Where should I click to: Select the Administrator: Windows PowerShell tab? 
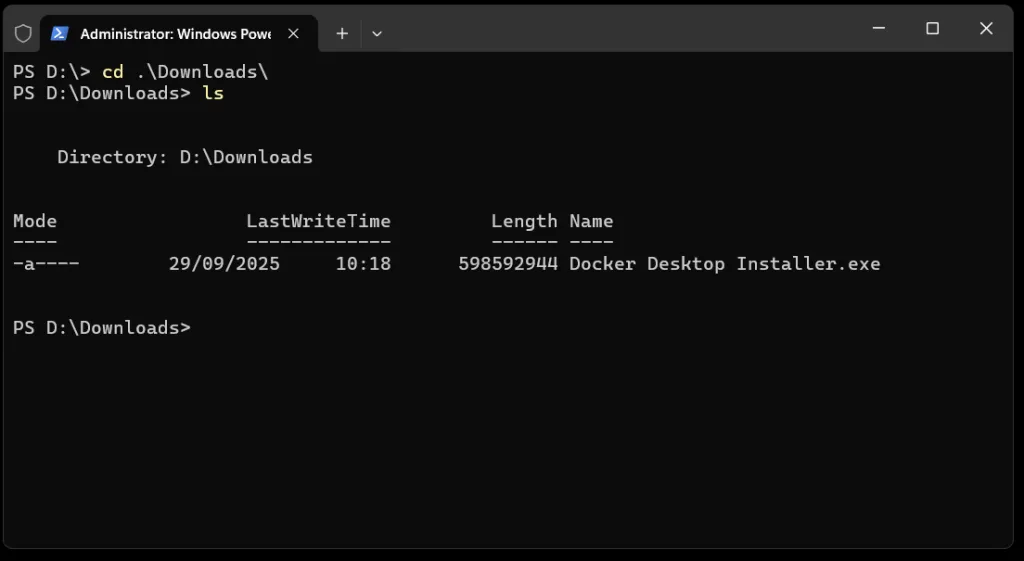tap(179, 33)
